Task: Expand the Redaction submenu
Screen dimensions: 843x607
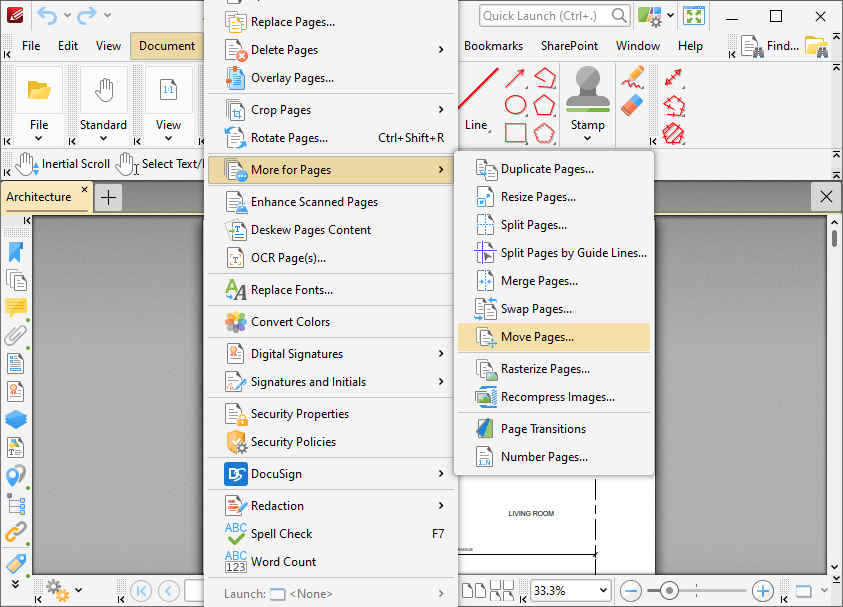Action: [x=441, y=506]
